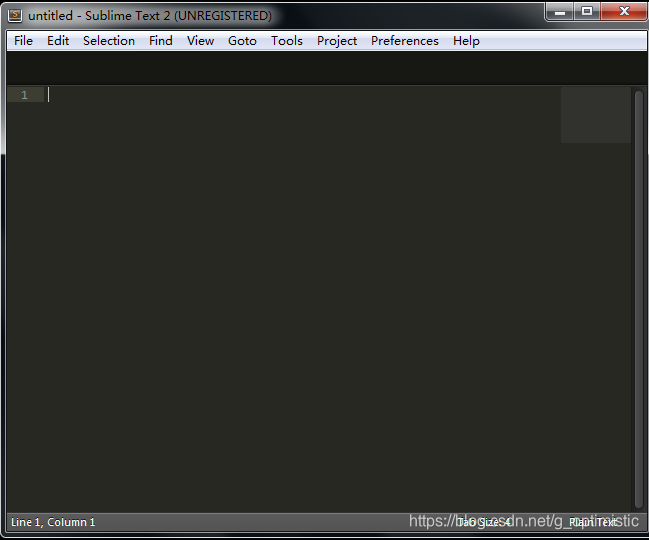649x540 pixels.
Task: Open the Find menu
Action: click(x=161, y=41)
